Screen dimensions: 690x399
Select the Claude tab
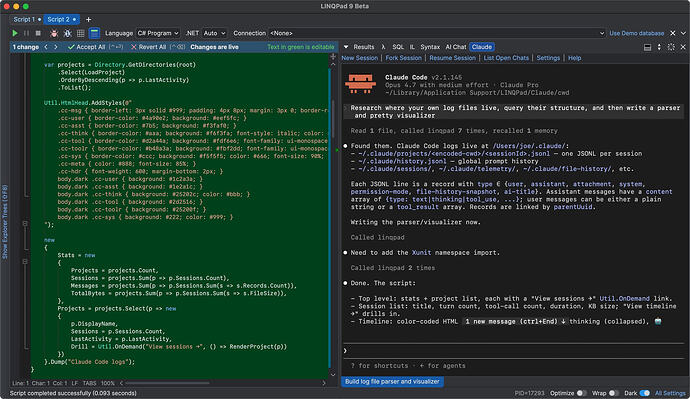[482, 47]
